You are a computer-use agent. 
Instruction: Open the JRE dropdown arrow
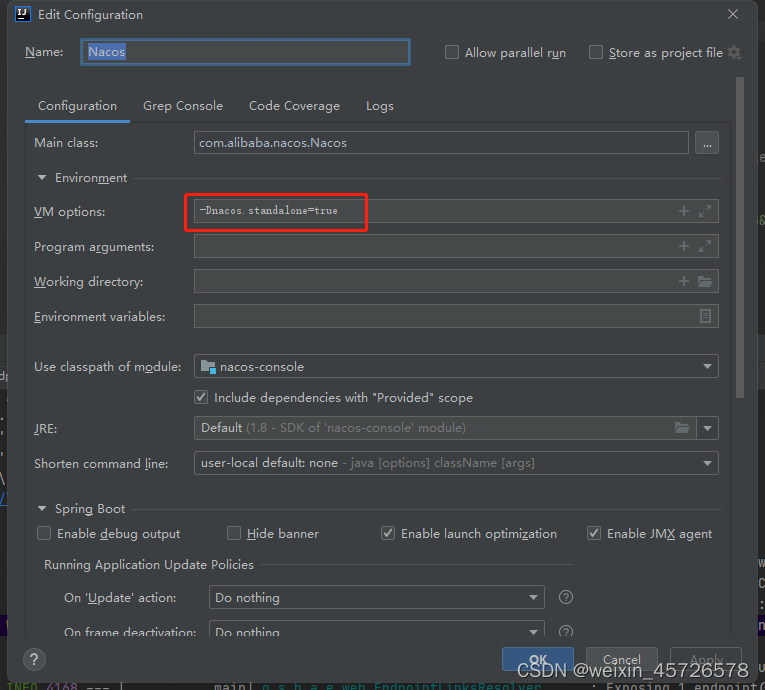(x=707, y=428)
